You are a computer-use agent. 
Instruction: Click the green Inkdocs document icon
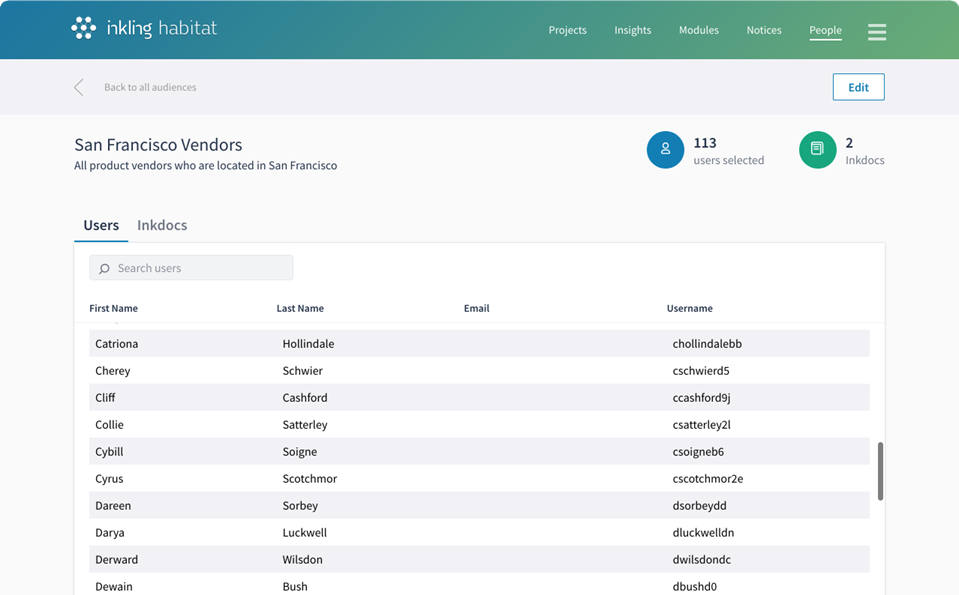(817, 150)
